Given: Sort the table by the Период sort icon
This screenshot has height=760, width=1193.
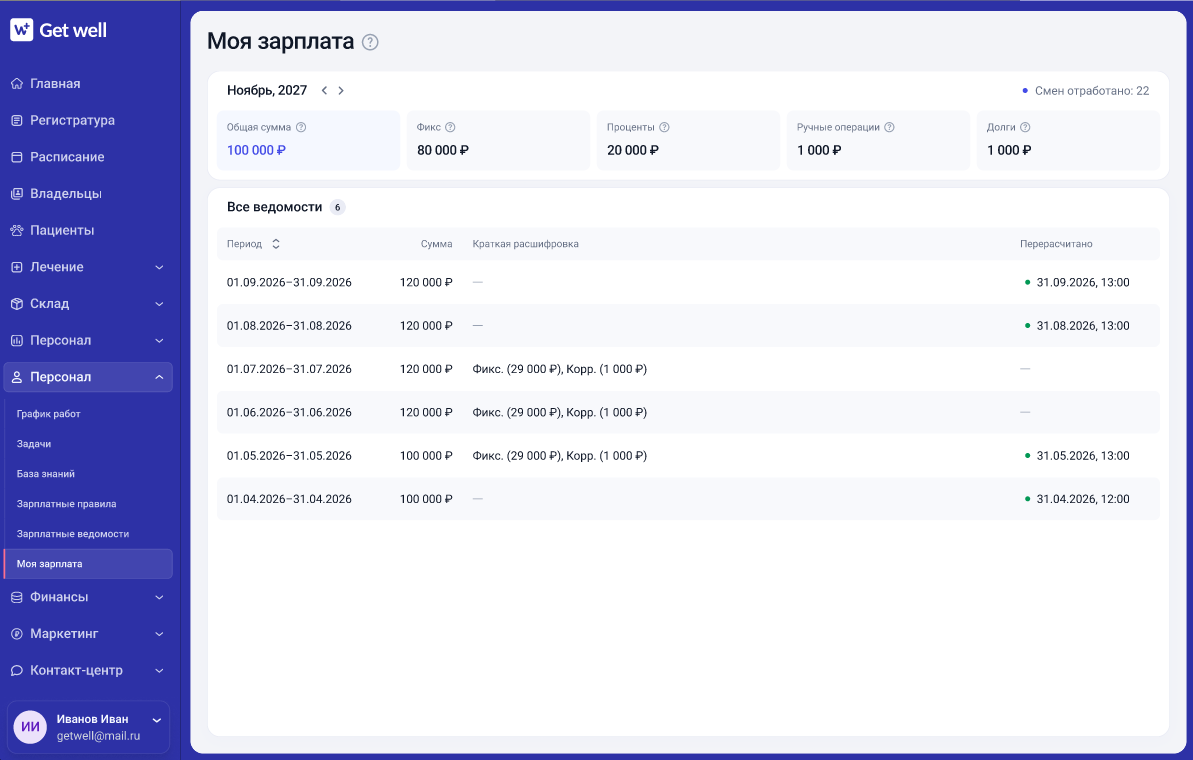Looking at the screenshot, I should click(x=276, y=244).
